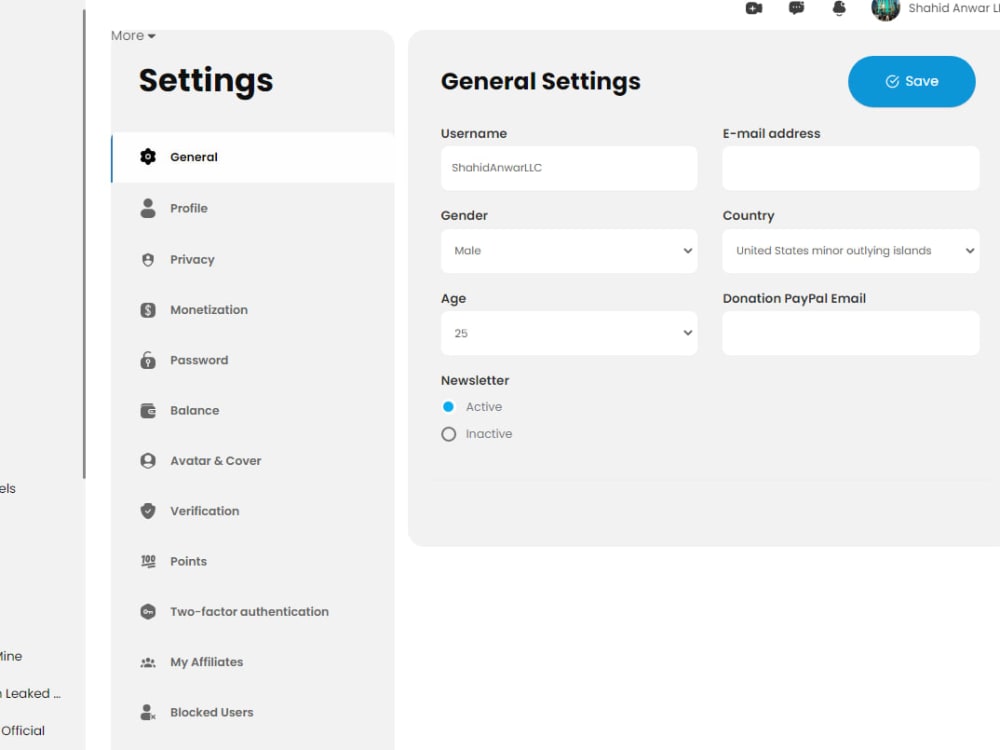Click the Two-factor authentication key icon
This screenshot has height=750, width=1000.
148,612
